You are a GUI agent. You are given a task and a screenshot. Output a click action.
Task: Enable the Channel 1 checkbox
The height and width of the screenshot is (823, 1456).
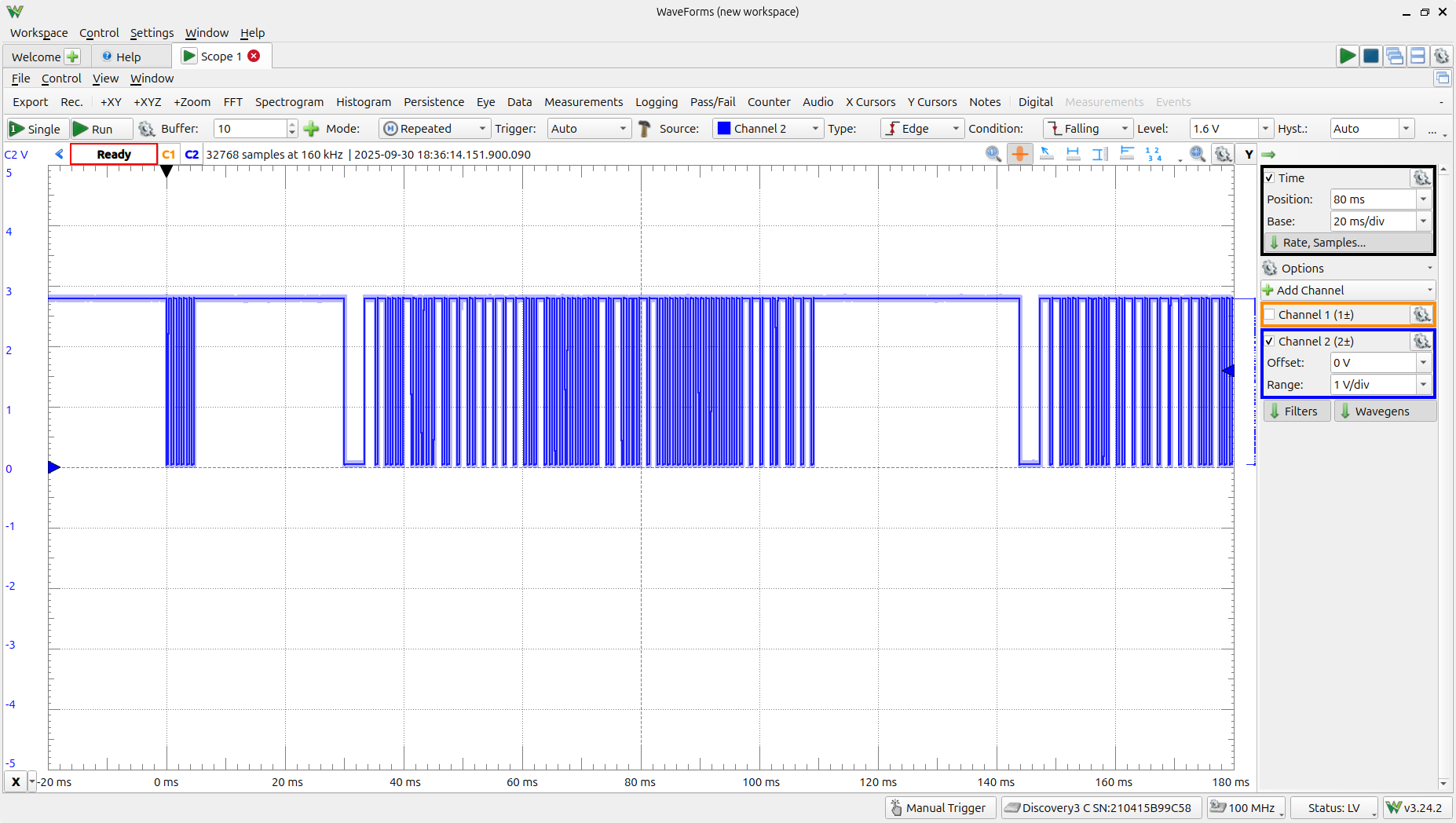[1270, 315]
